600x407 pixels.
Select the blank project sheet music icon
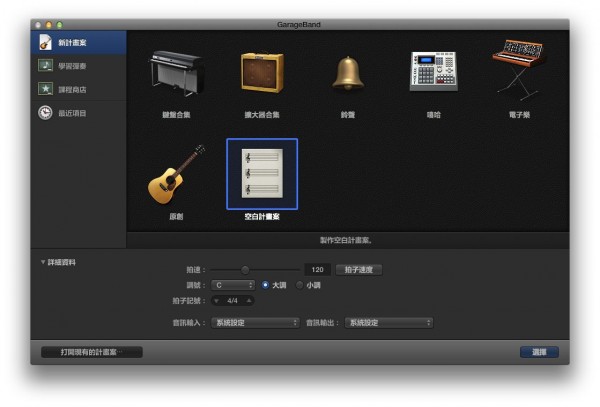click(261, 174)
